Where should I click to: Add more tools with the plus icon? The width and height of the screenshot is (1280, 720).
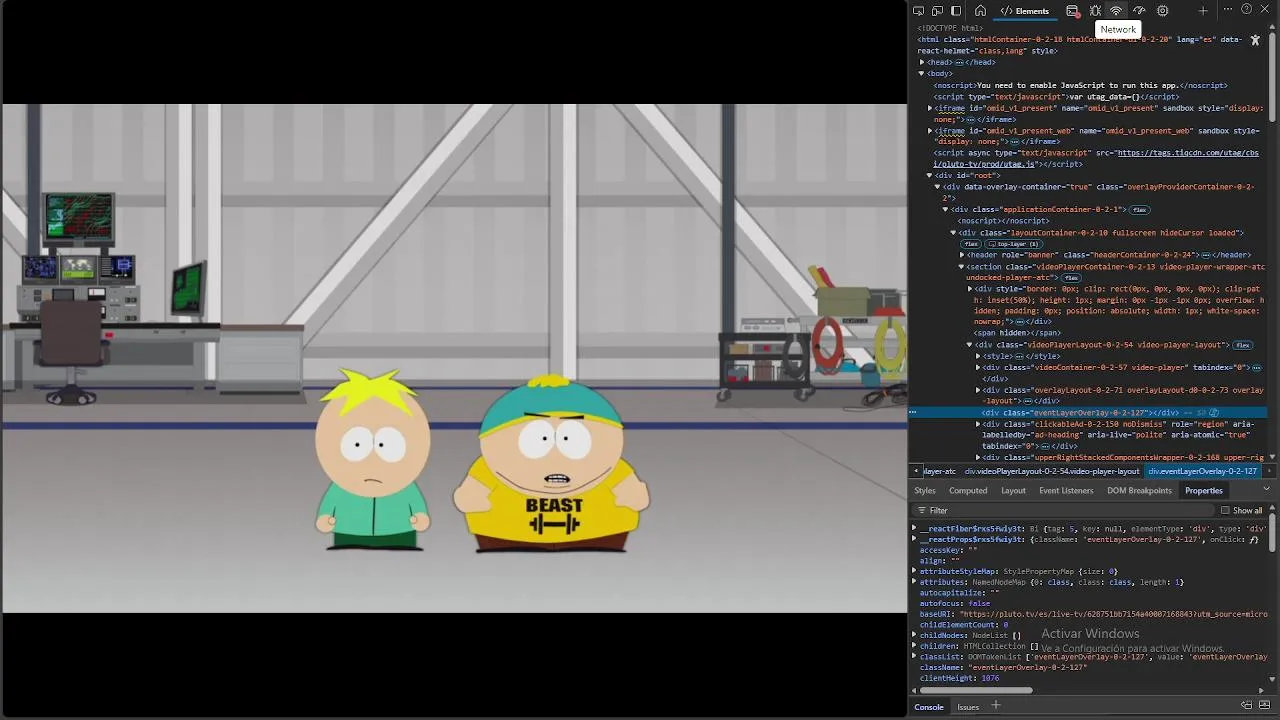(x=1203, y=11)
